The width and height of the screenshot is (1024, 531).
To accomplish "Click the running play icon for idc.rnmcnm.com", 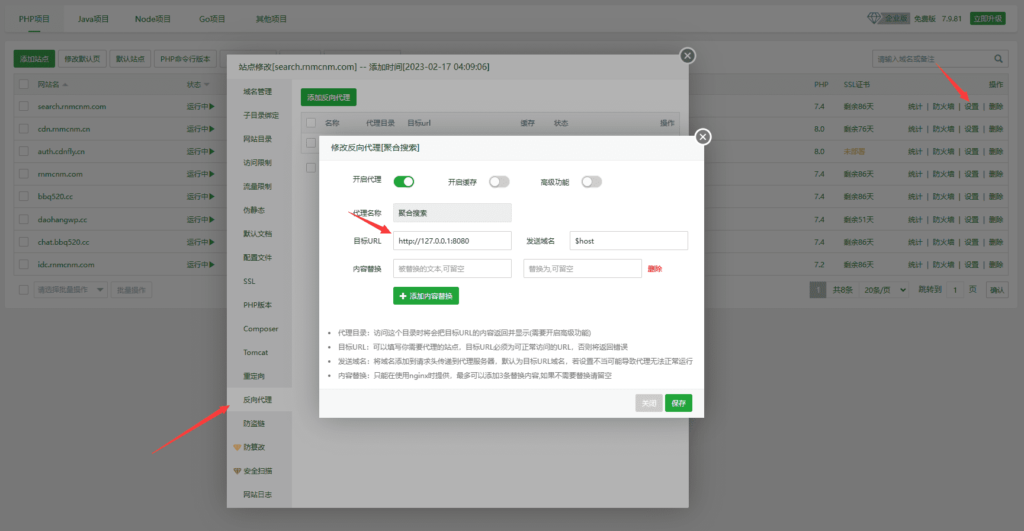I will [212, 265].
